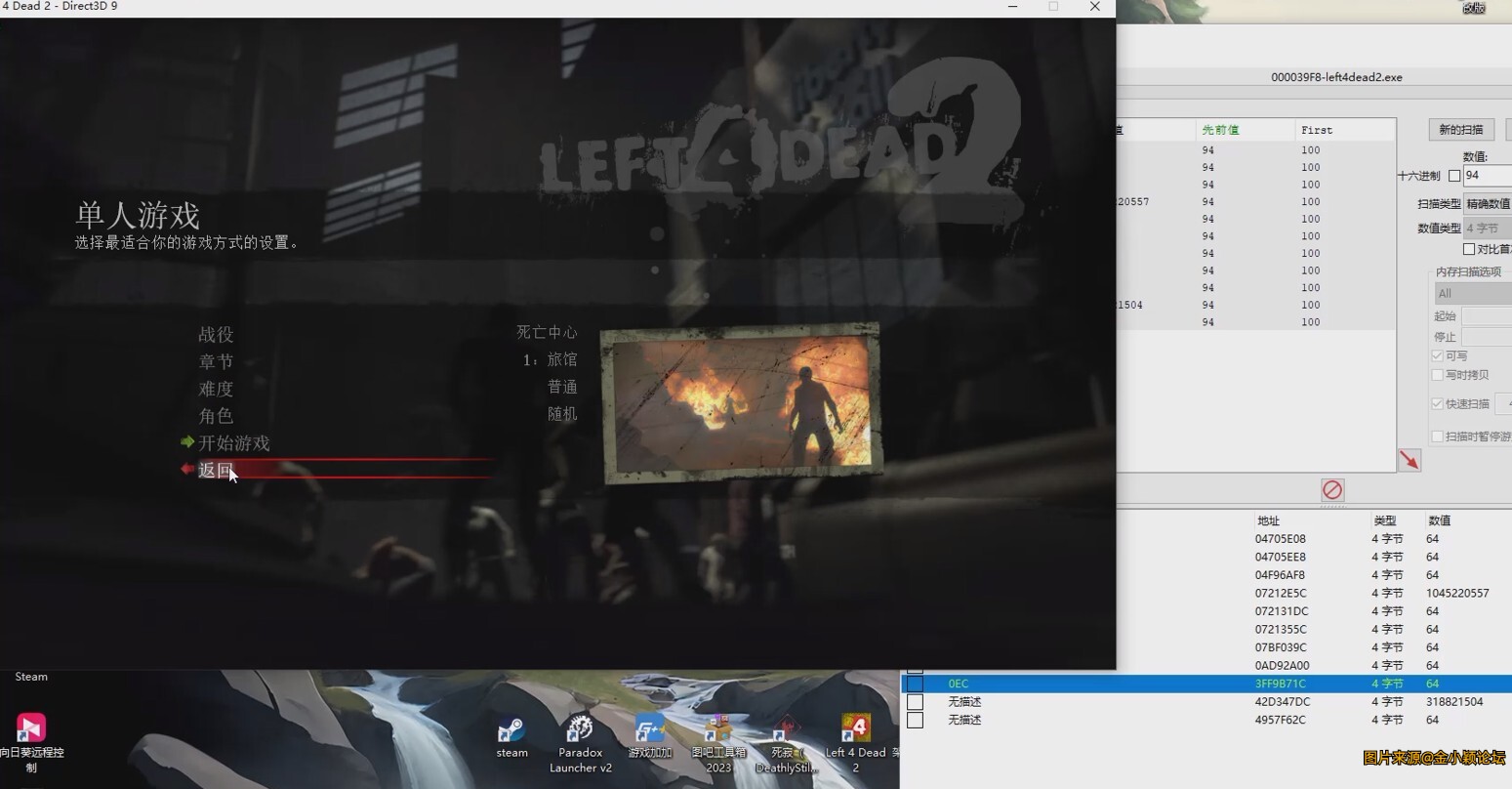Open the memory region All dropdown
This screenshot has height=789, width=1512.
1473,293
